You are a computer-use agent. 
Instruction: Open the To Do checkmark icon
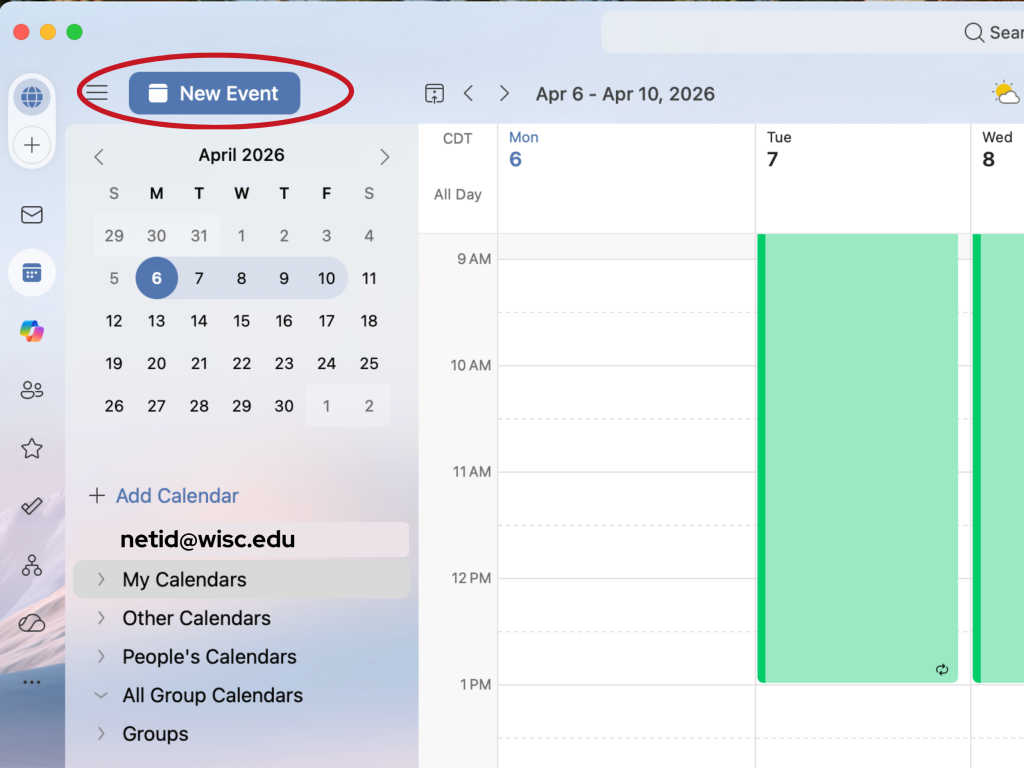coord(32,506)
